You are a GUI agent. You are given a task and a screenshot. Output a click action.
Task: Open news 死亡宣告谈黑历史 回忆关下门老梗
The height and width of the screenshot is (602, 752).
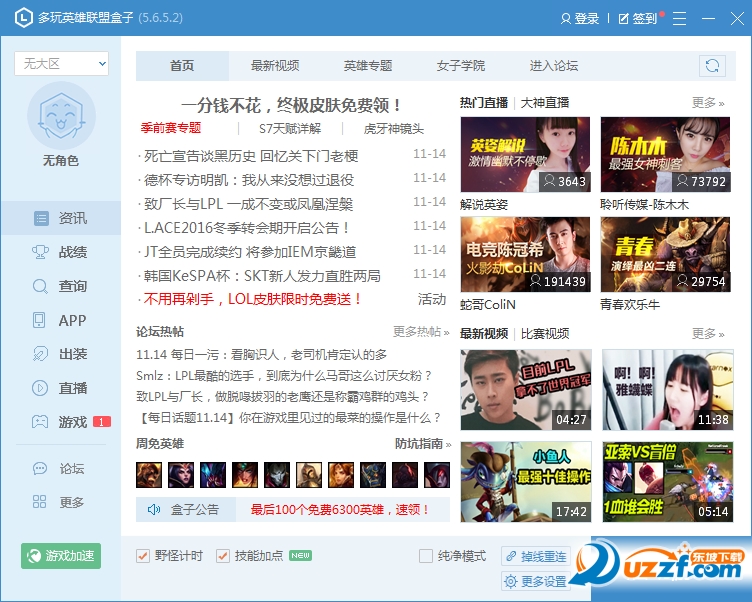click(x=251, y=156)
